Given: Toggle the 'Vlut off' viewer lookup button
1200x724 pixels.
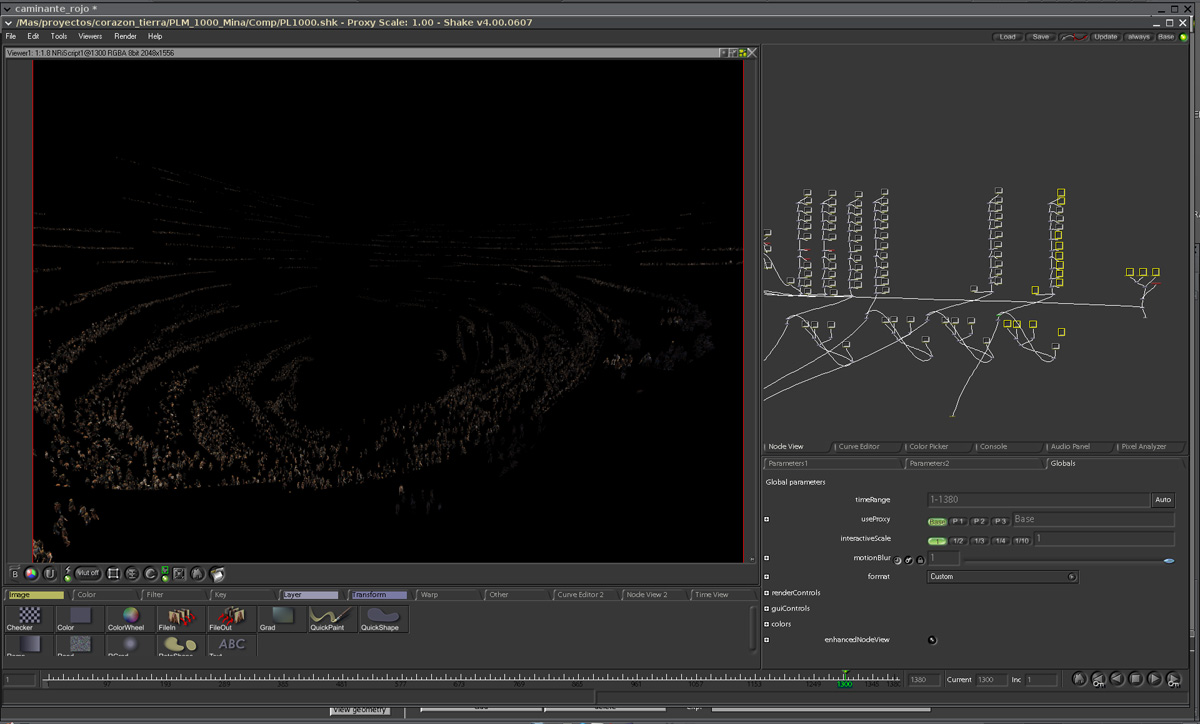Looking at the screenshot, I should click(x=88, y=574).
